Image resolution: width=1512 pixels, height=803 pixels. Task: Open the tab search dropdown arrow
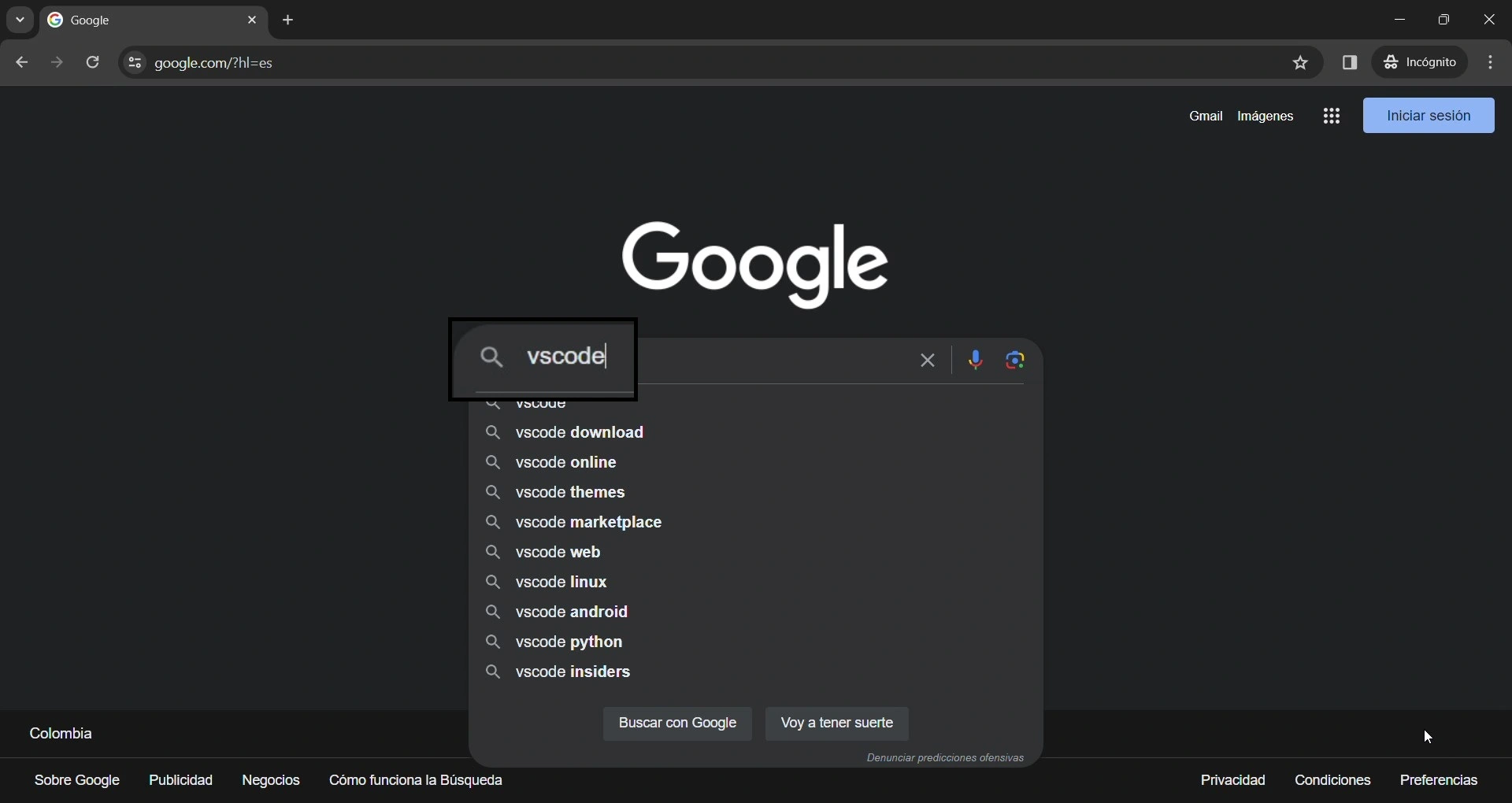pos(20,20)
